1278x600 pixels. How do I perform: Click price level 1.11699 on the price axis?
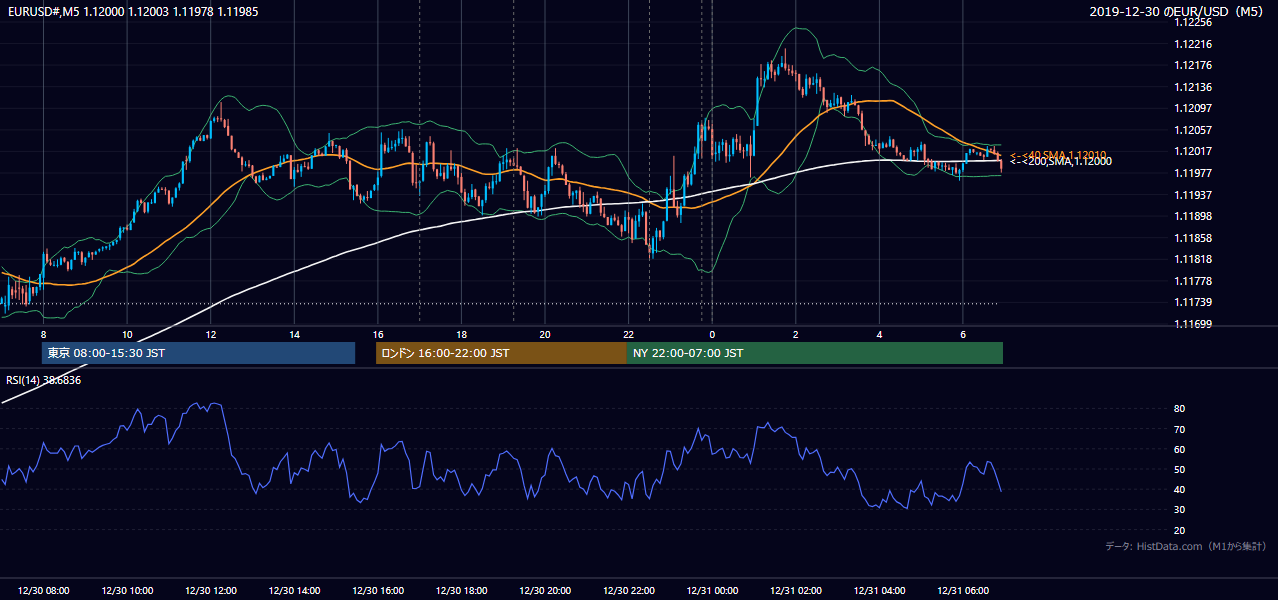1192,324
